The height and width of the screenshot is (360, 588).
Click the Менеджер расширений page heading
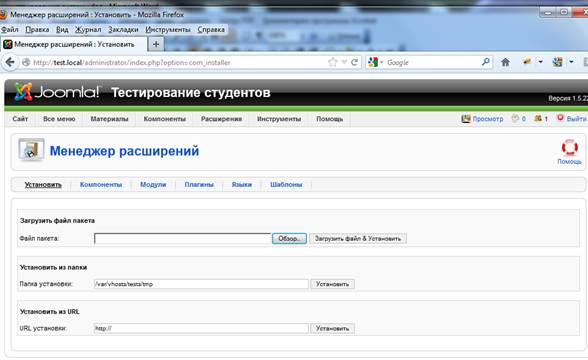124,151
